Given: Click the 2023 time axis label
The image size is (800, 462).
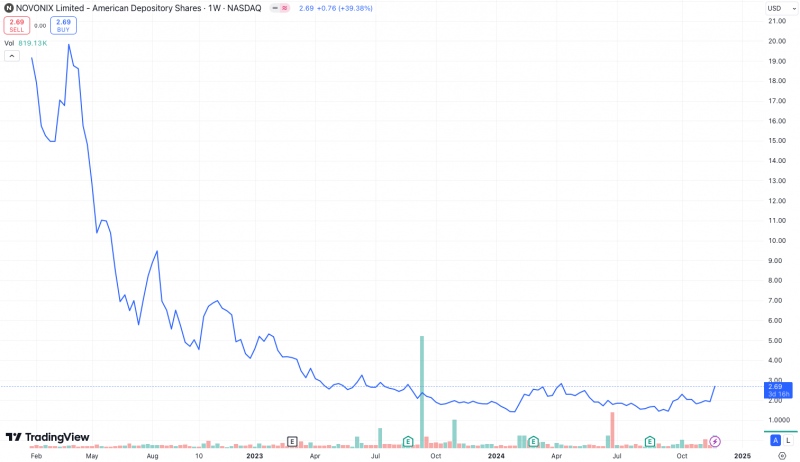Looking at the screenshot, I should (x=255, y=455).
